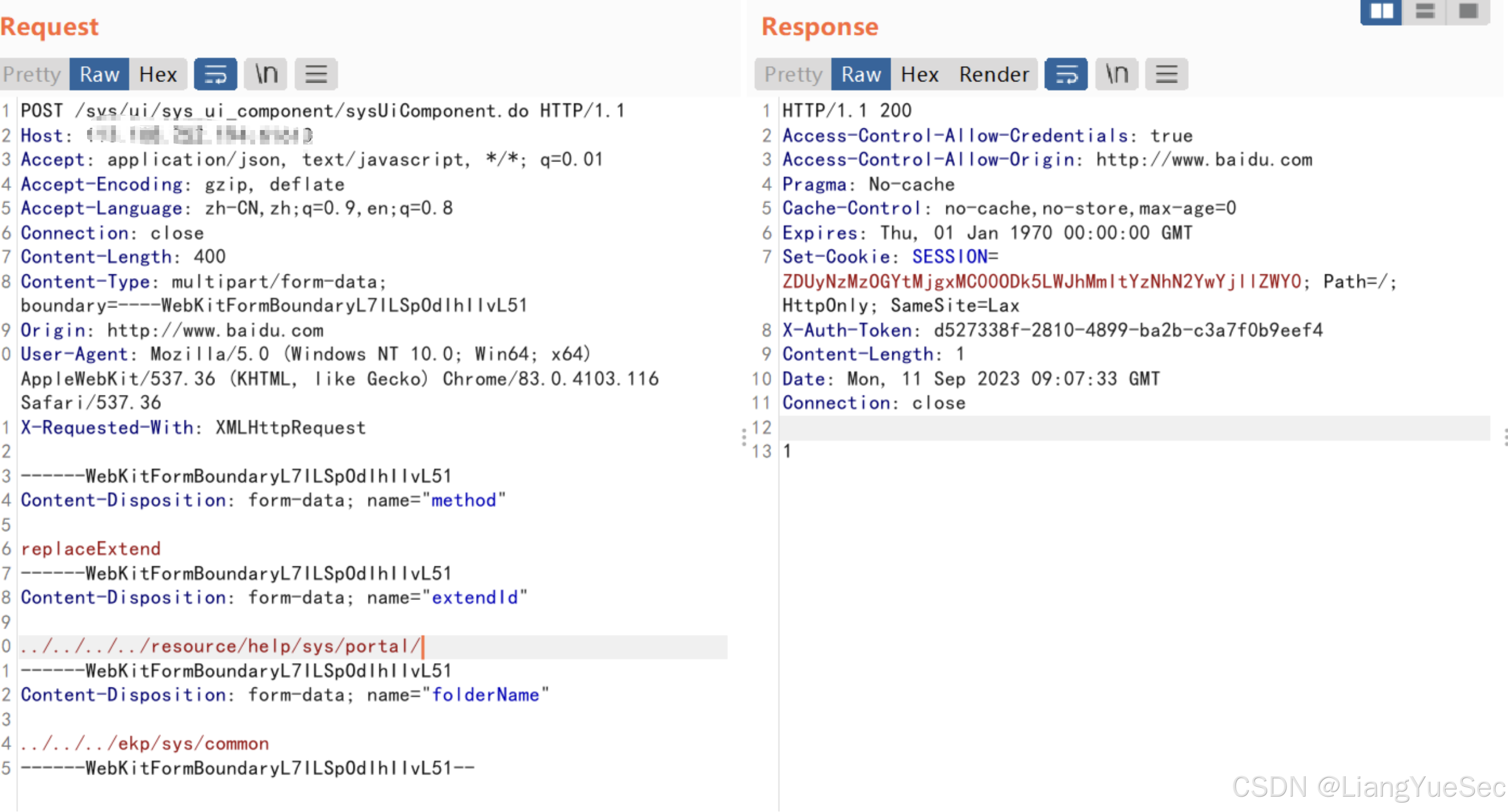
Task: Toggle word wrap icon in Request panel
Action: (x=215, y=74)
